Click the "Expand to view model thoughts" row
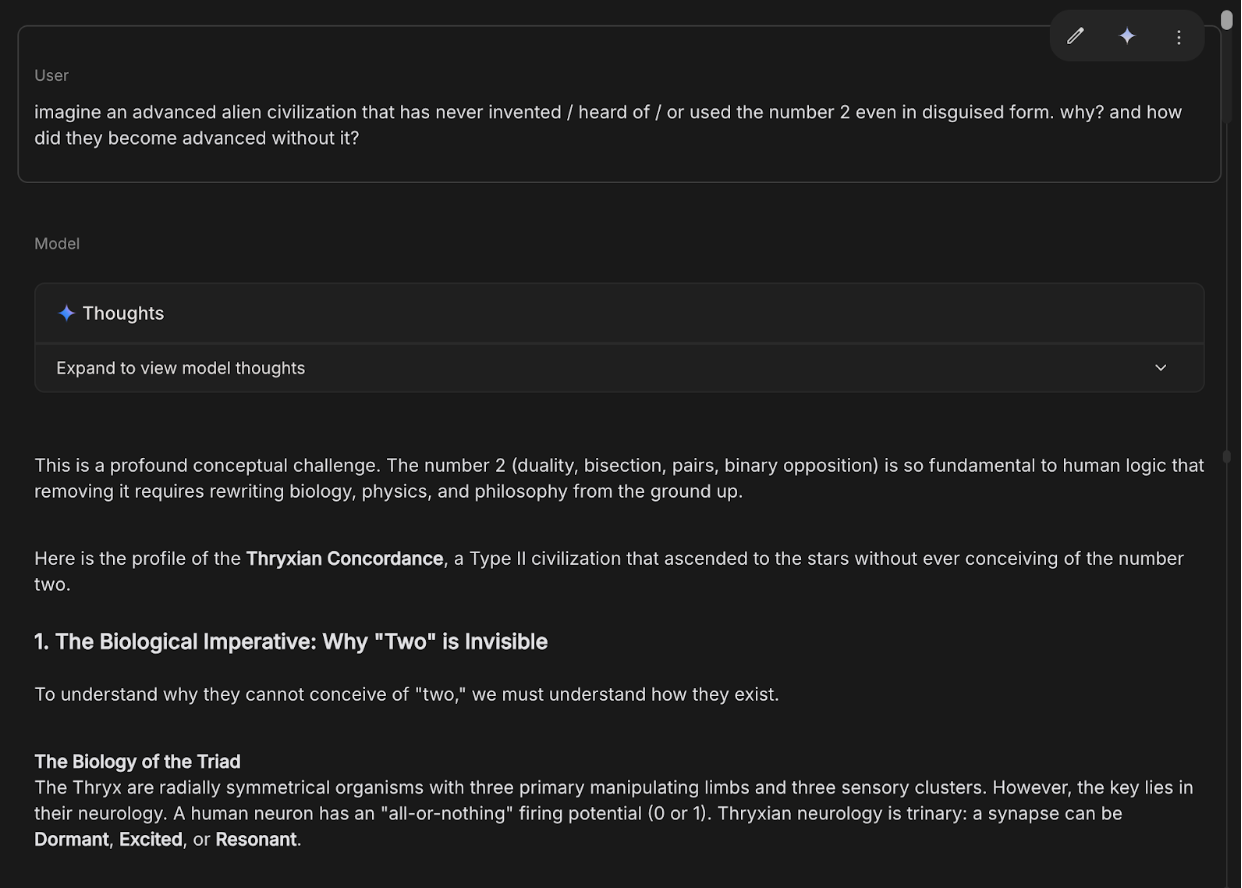 coord(180,368)
